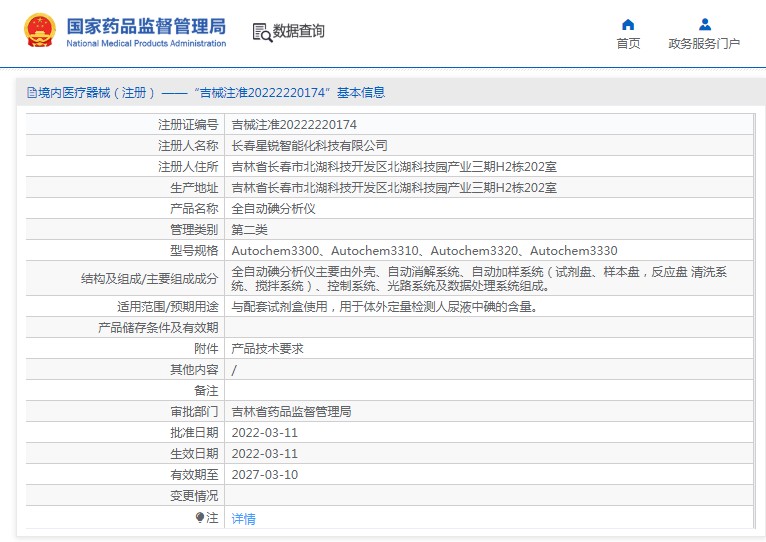Click the 批准日期 label
Screen dimensions: 766x542
click(194, 433)
